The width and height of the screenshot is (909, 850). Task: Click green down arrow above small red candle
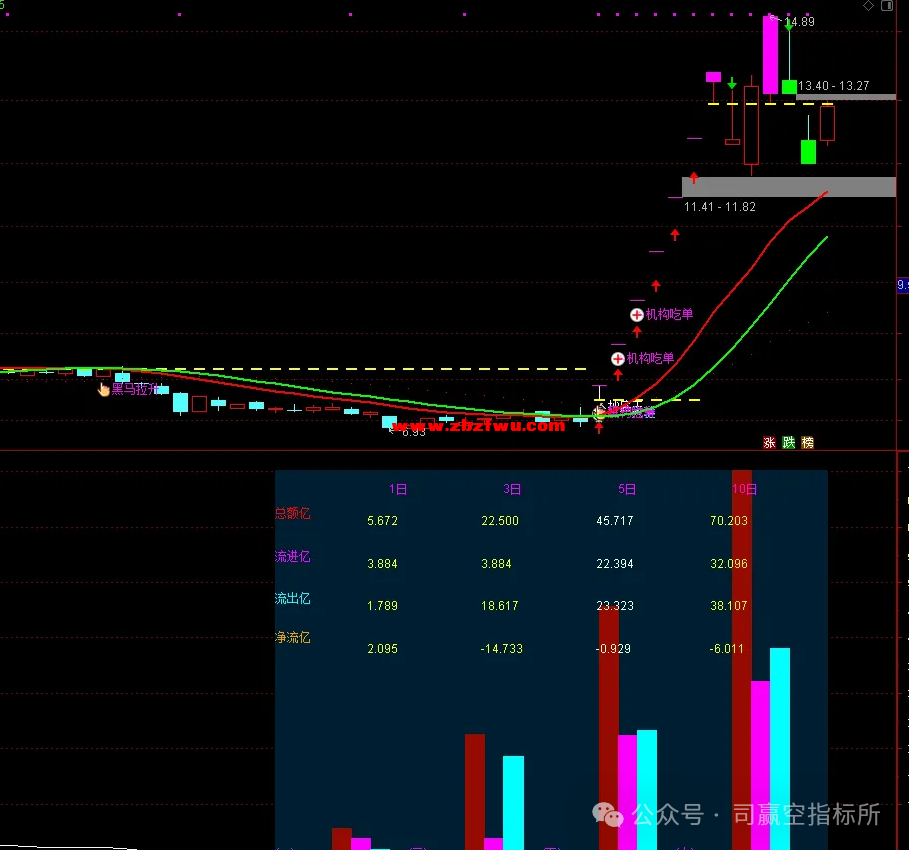732,83
